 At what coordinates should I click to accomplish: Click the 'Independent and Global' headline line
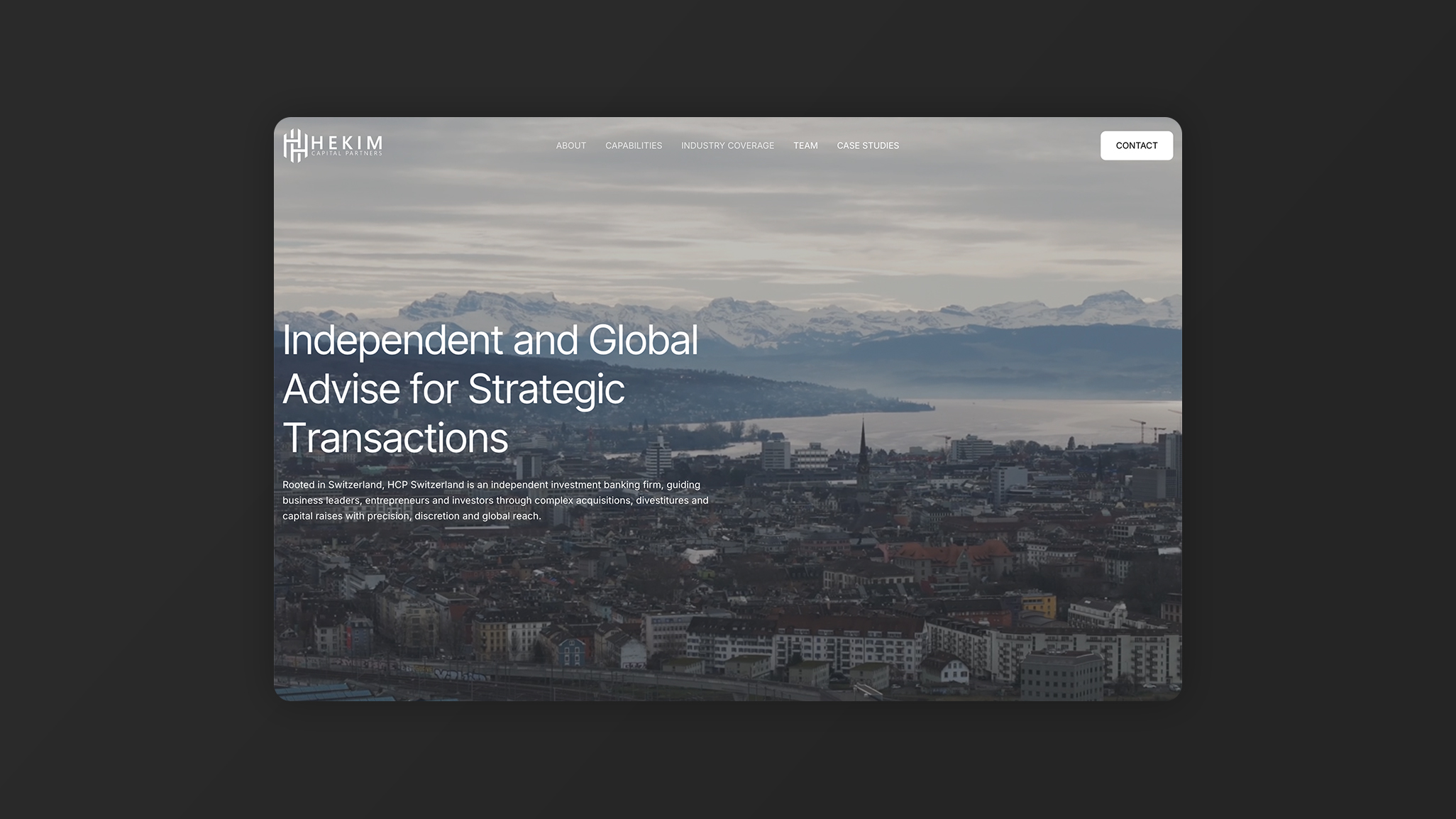click(x=490, y=340)
